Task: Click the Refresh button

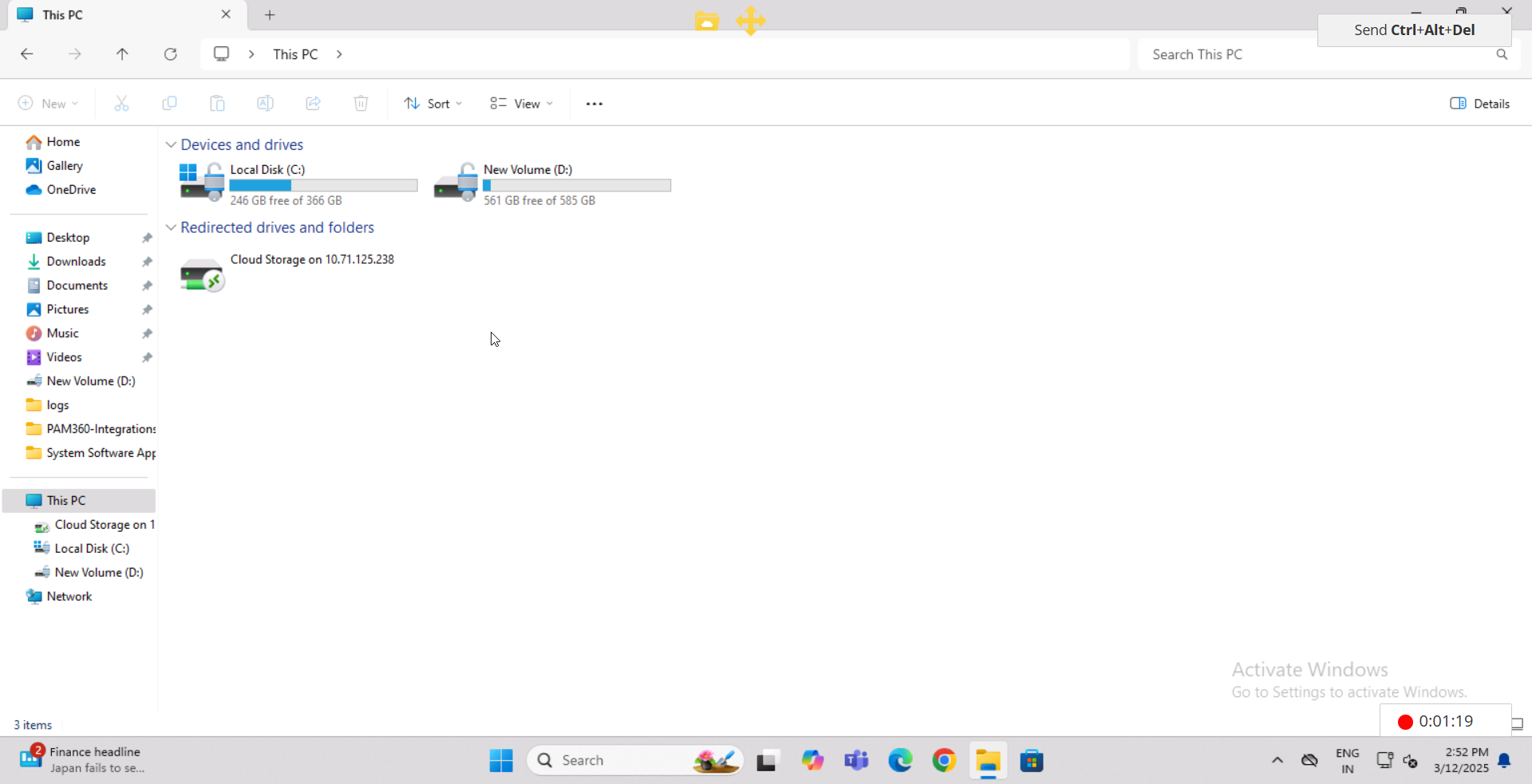Action: tap(171, 53)
